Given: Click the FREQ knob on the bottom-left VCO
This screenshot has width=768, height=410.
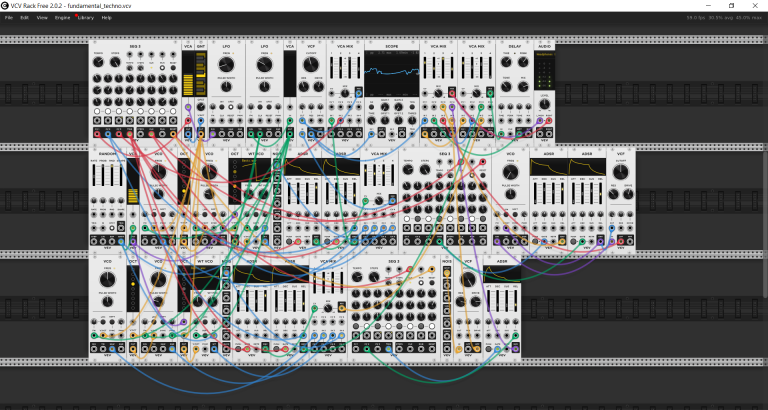Looking at the screenshot, I should 107,279.
